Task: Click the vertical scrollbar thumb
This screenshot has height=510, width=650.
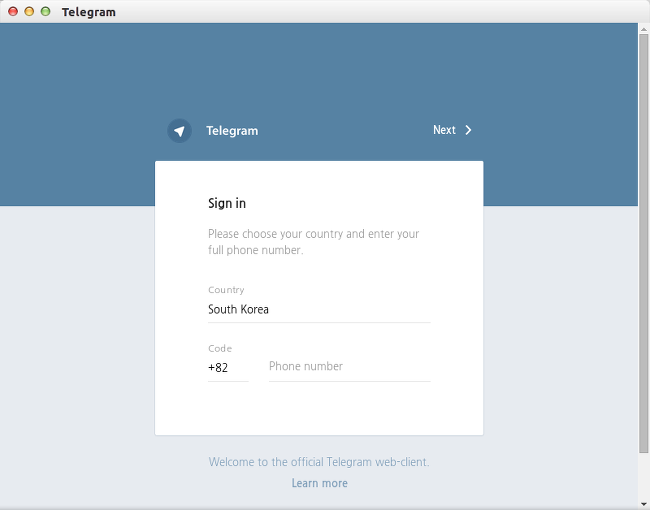Action: pos(643,243)
